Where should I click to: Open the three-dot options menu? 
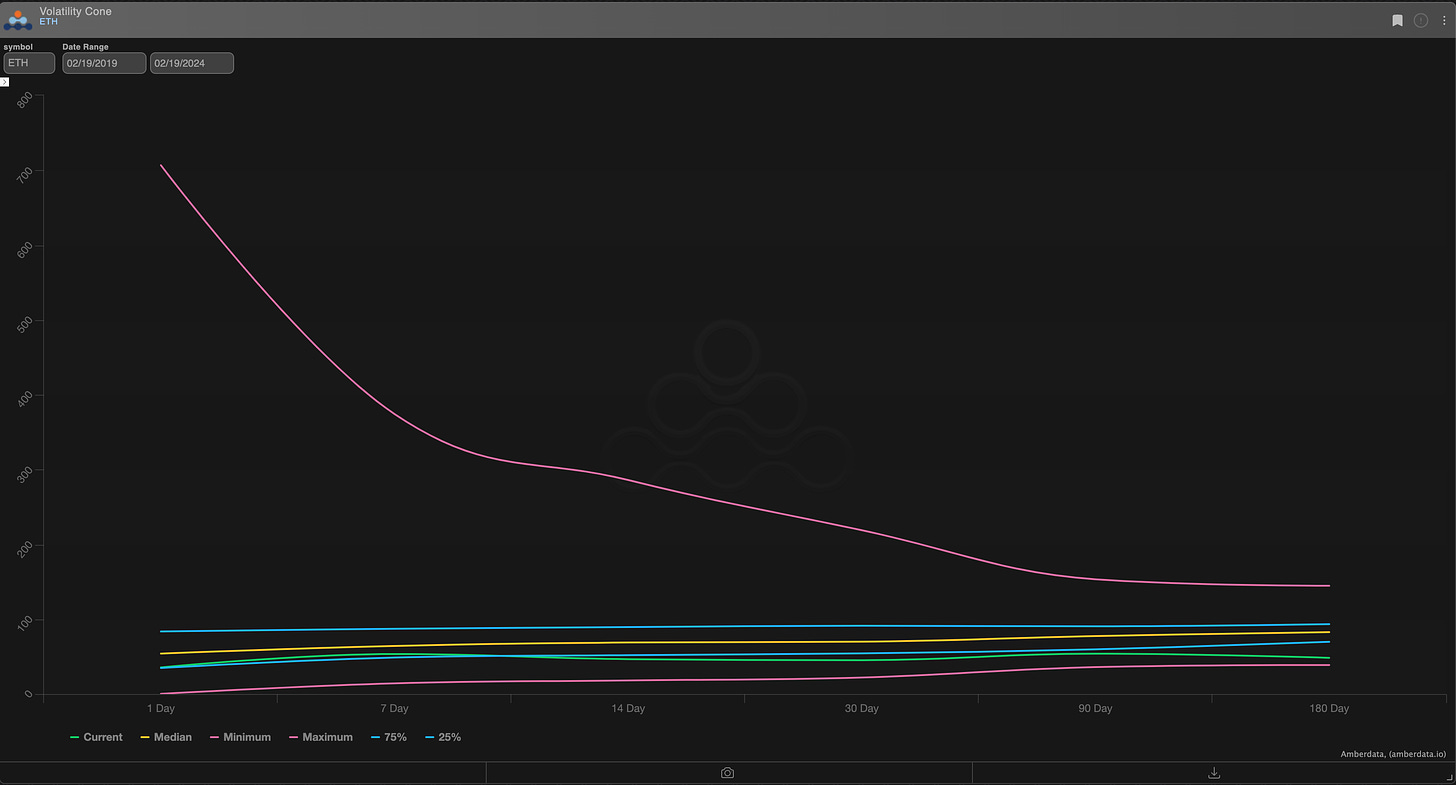click(x=1442, y=20)
